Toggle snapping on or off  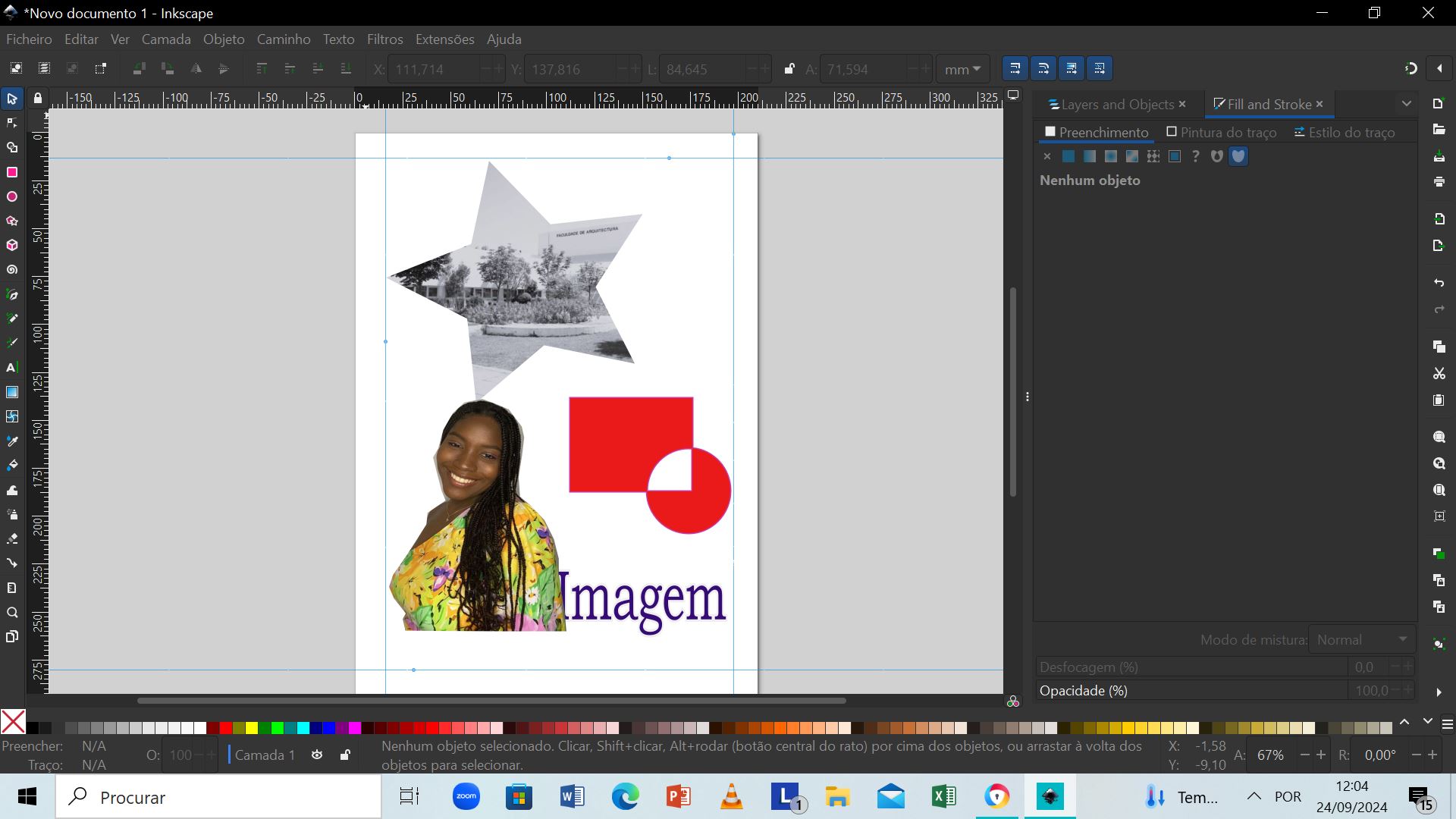[x=1410, y=68]
